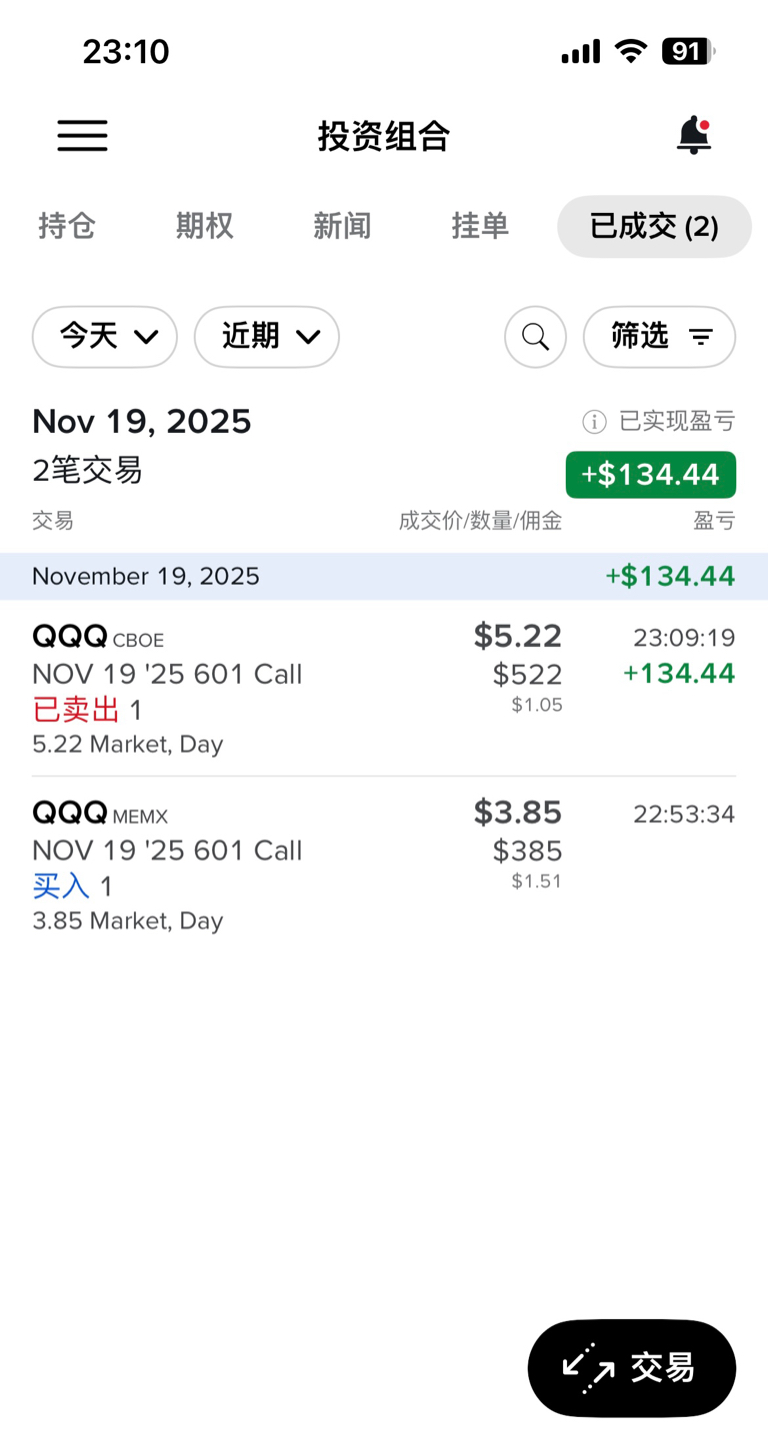The image size is (768, 1443).
Task: Select the 已成交 (2) tab
Action: tap(654, 226)
